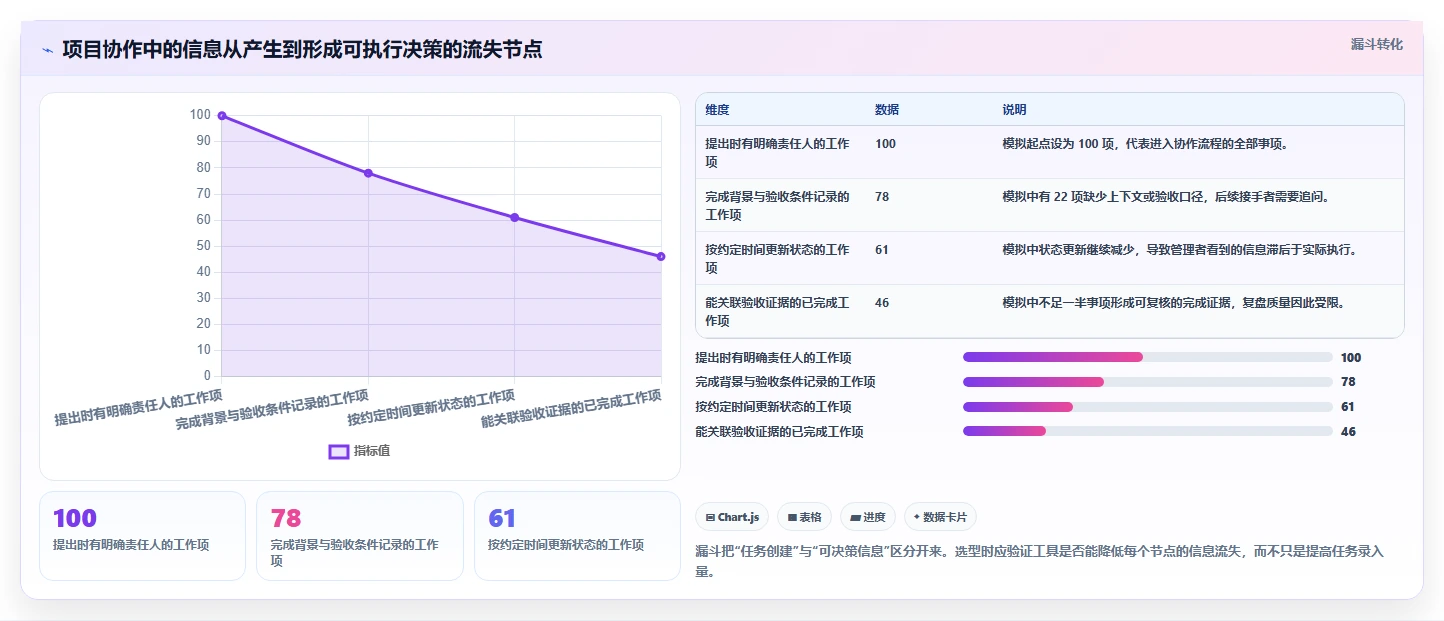Viewport: 1444px width, 621px height.
Task: Click description 模拟起点设为 100 项 in table
Action: tap(1145, 144)
